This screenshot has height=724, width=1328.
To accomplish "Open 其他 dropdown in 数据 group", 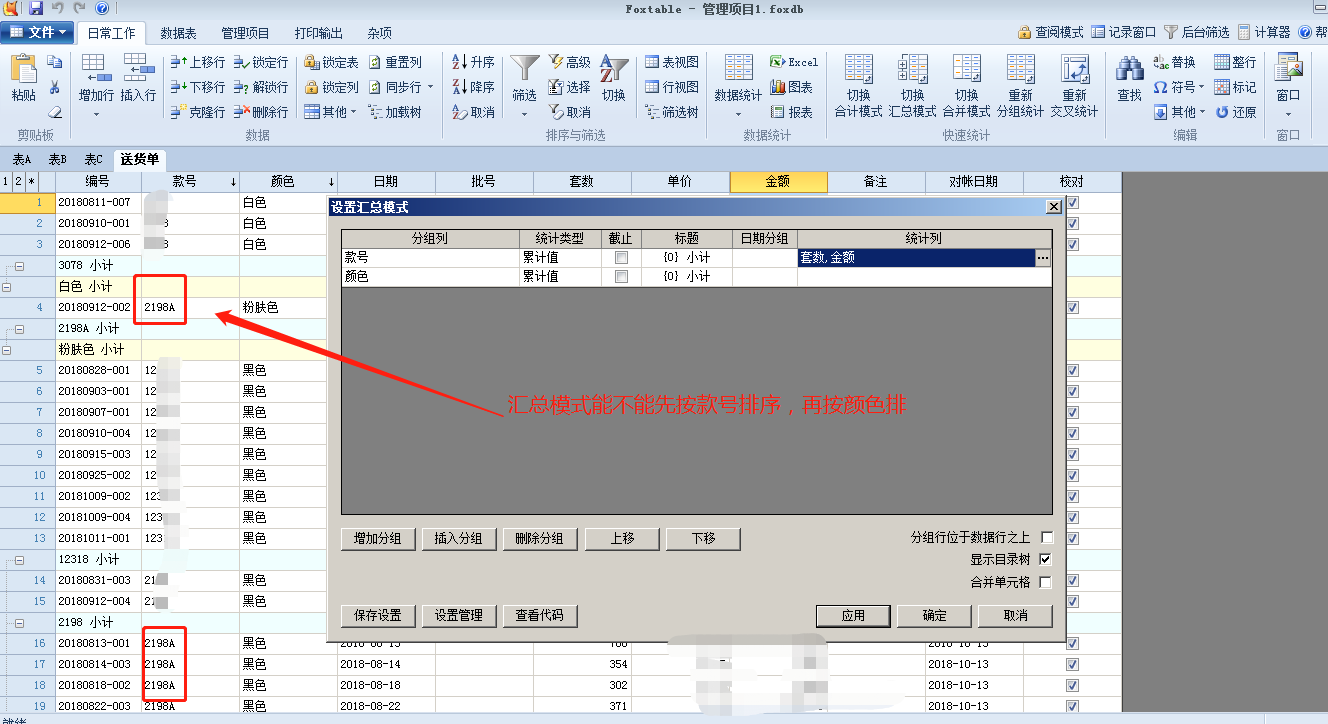I will [331, 112].
